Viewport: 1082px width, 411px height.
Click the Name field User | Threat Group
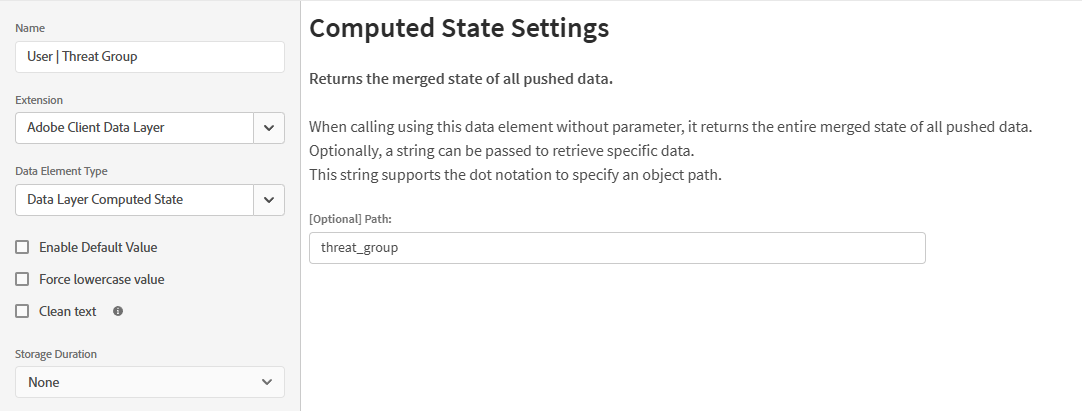click(x=150, y=57)
